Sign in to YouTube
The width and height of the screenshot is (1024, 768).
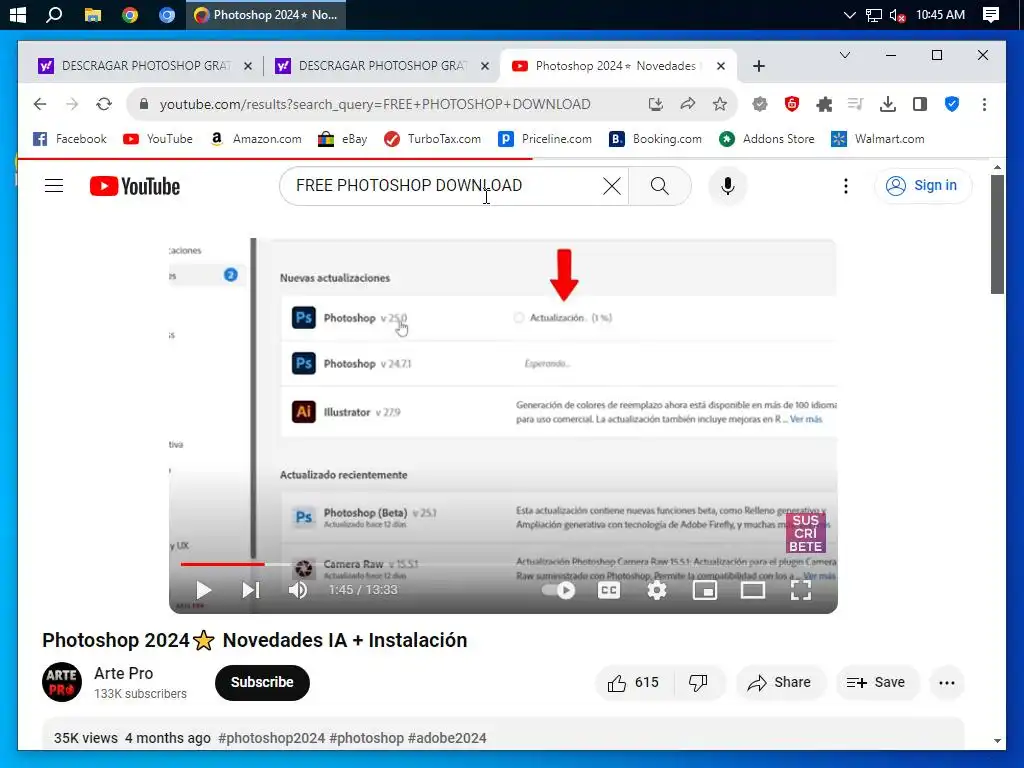[x=922, y=185]
